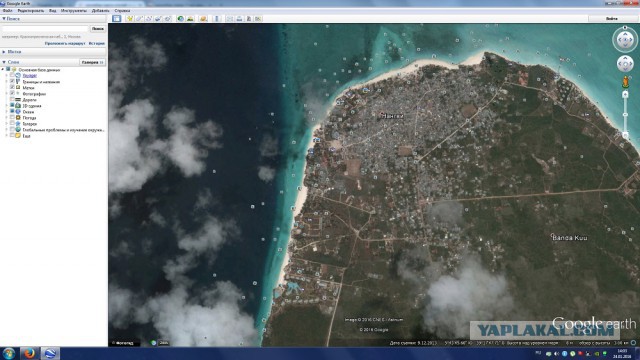Uncheck the Метки layer checkbox
This screenshot has width=640, height=360.
pyautogui.click(x=12, y=87)
